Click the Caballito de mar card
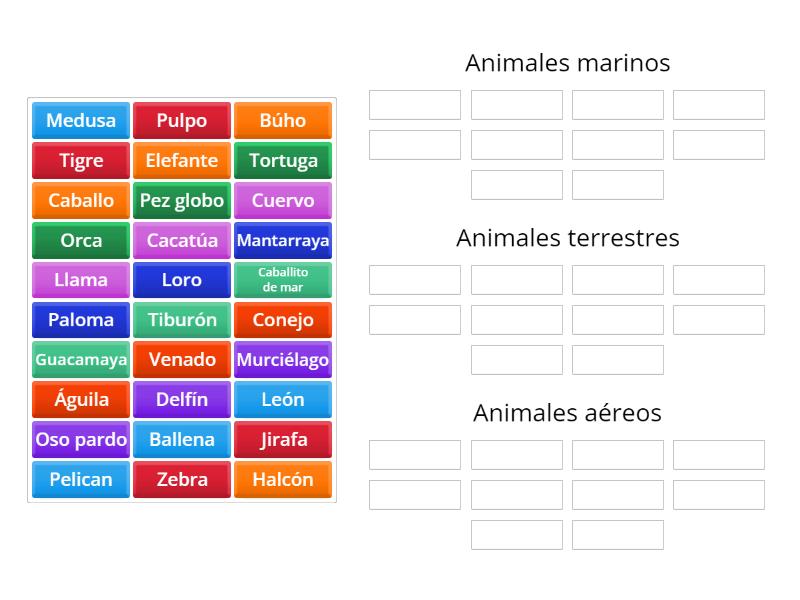This screenshot has height=600, width=800. pos(283,280)
